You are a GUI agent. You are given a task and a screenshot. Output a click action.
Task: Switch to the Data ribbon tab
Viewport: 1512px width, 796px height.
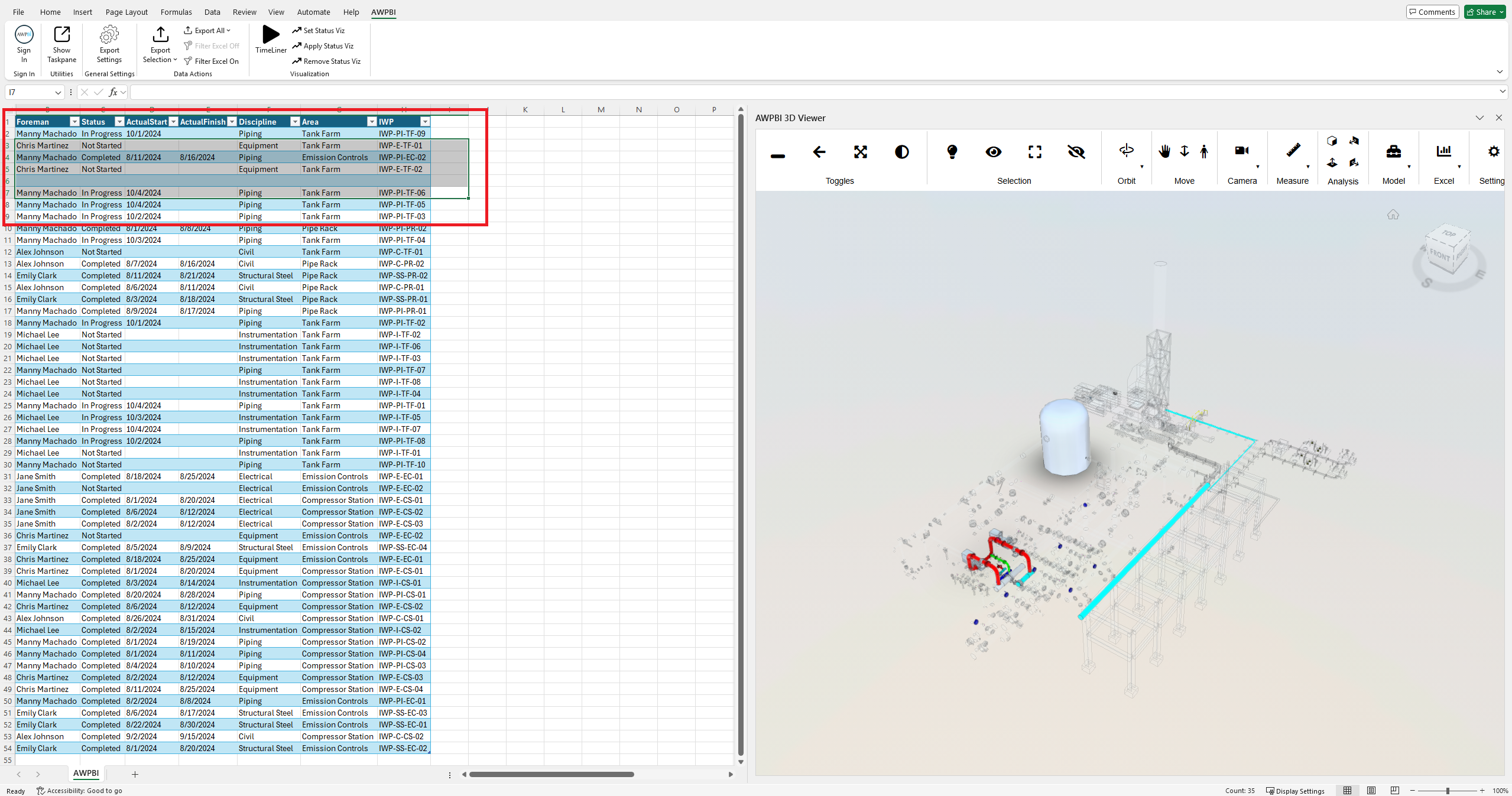click(x=212, y=12)
